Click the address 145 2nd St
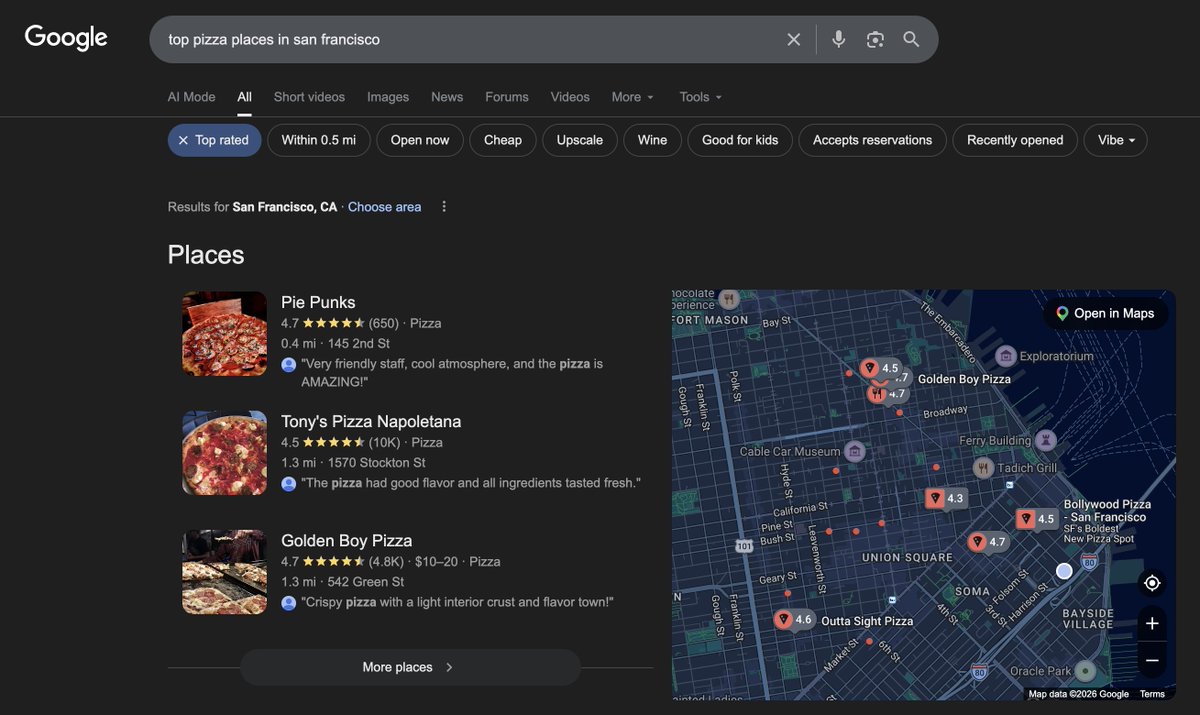1200x715 pixels. click(x=359, y=343)
